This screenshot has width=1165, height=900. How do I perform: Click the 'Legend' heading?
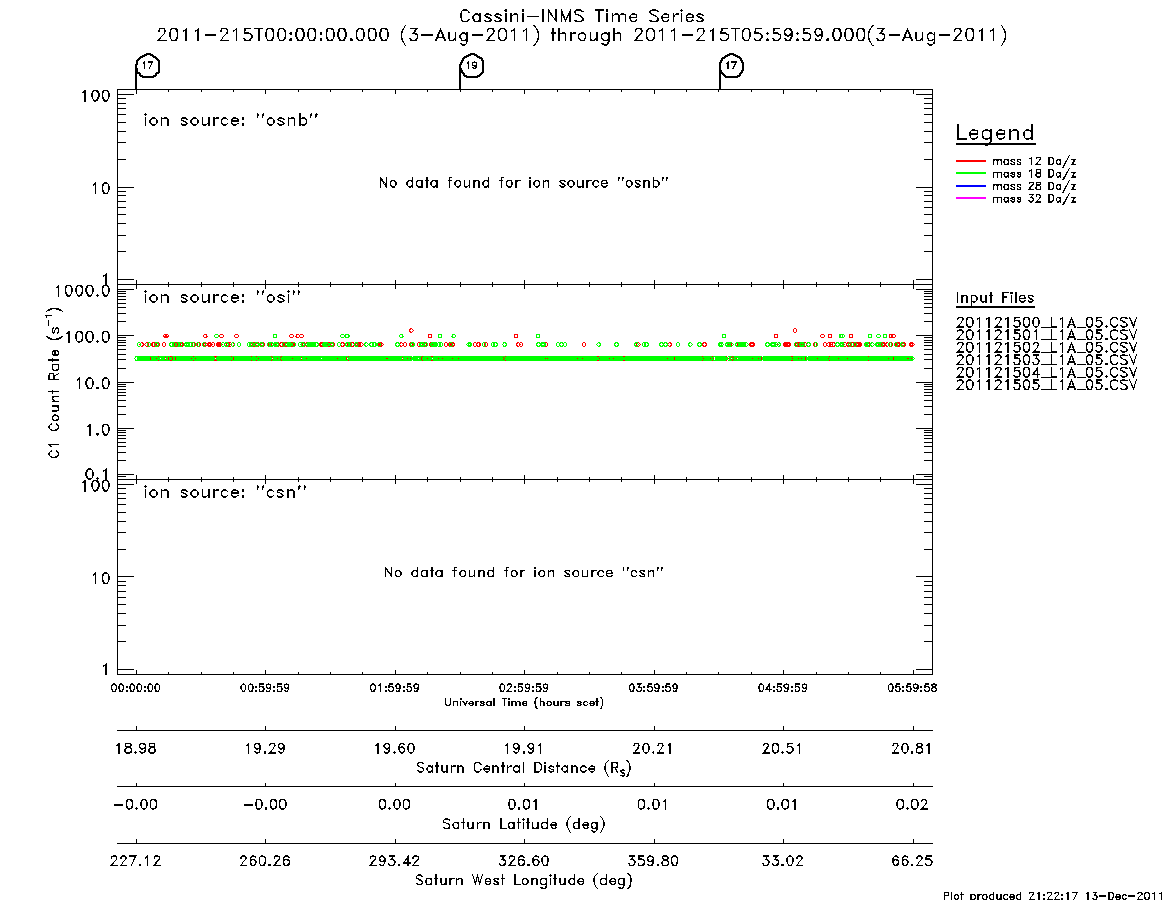coord(995,133)
